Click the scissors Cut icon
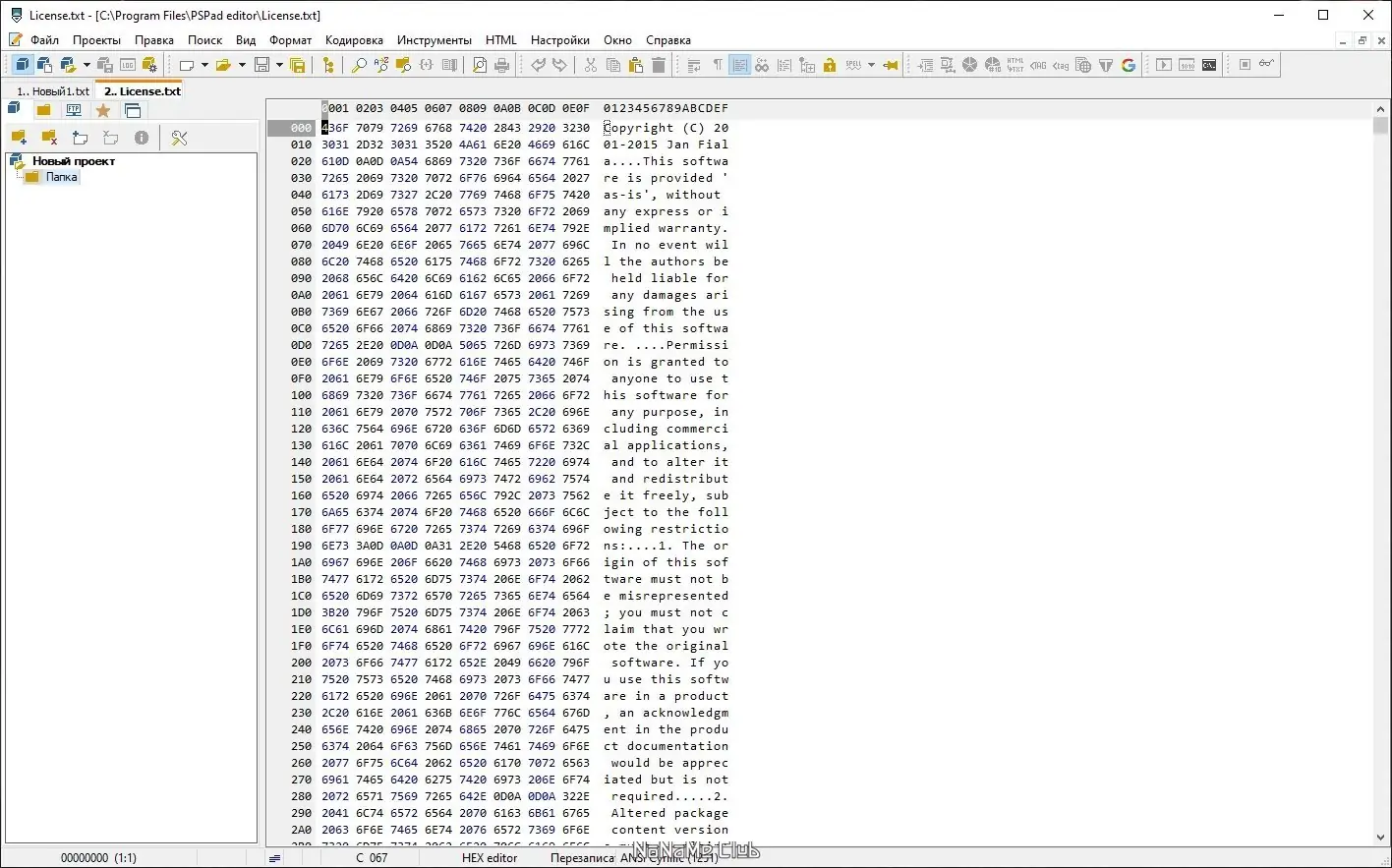 (591, 65)
